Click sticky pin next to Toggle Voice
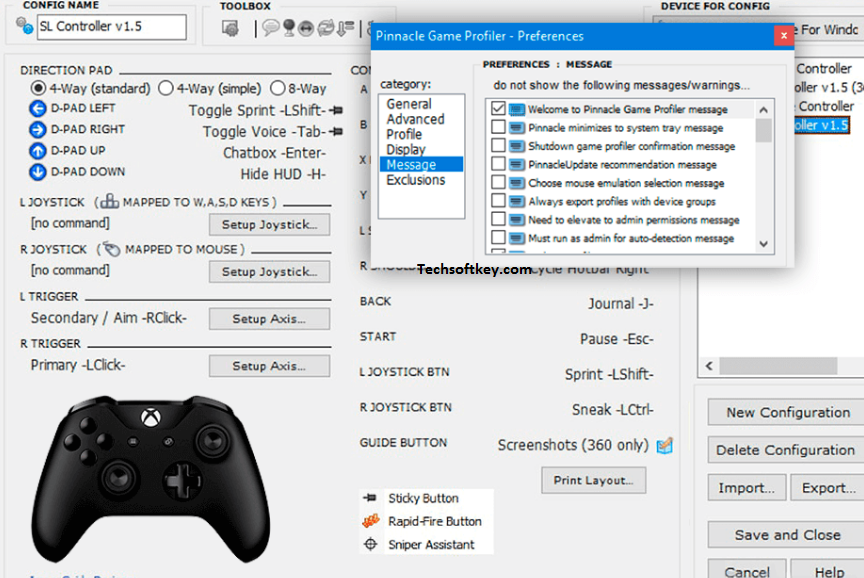This screenshot has width=864, height=578. [x=336, y=132]
